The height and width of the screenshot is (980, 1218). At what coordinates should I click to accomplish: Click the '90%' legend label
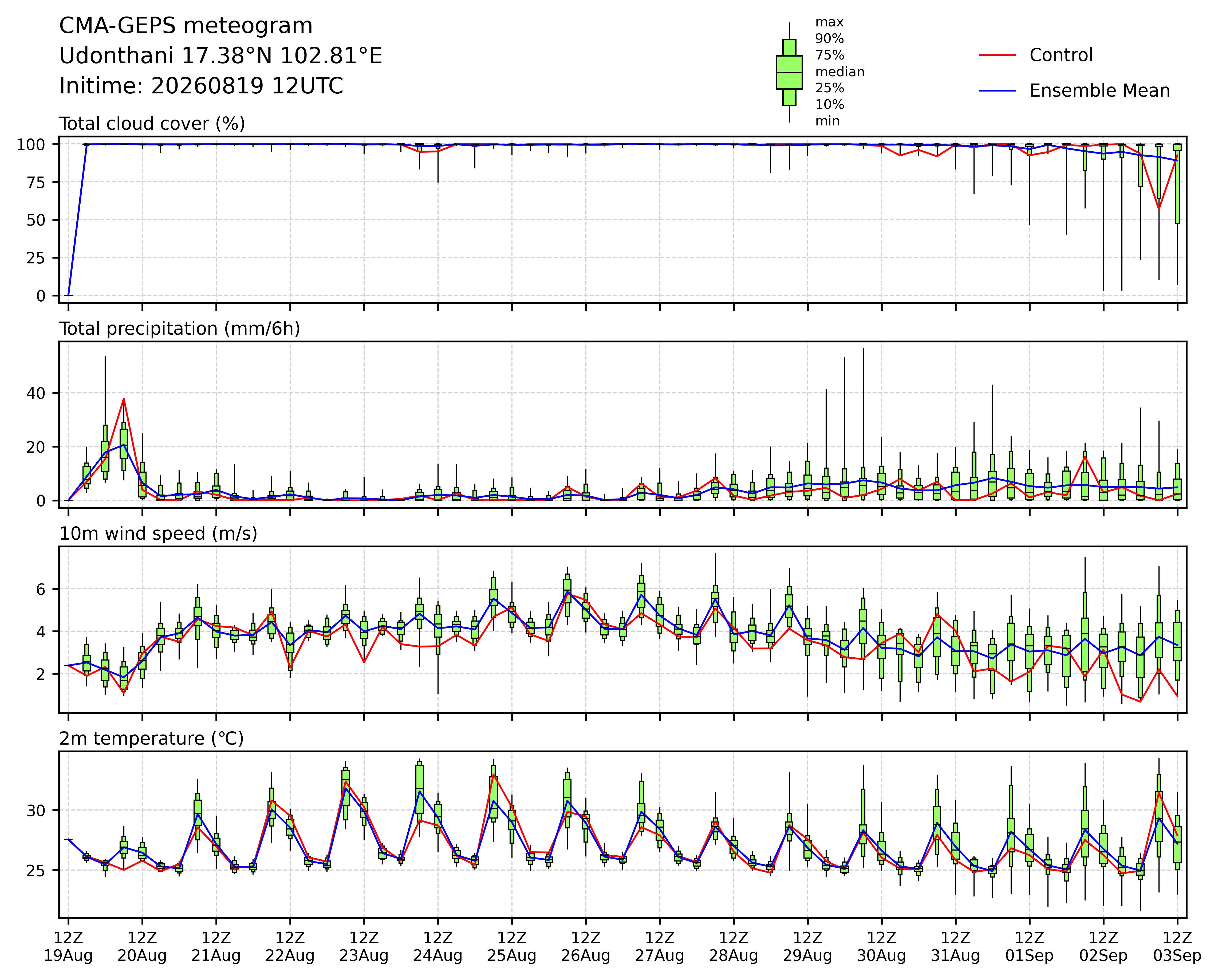coord(829,39)
